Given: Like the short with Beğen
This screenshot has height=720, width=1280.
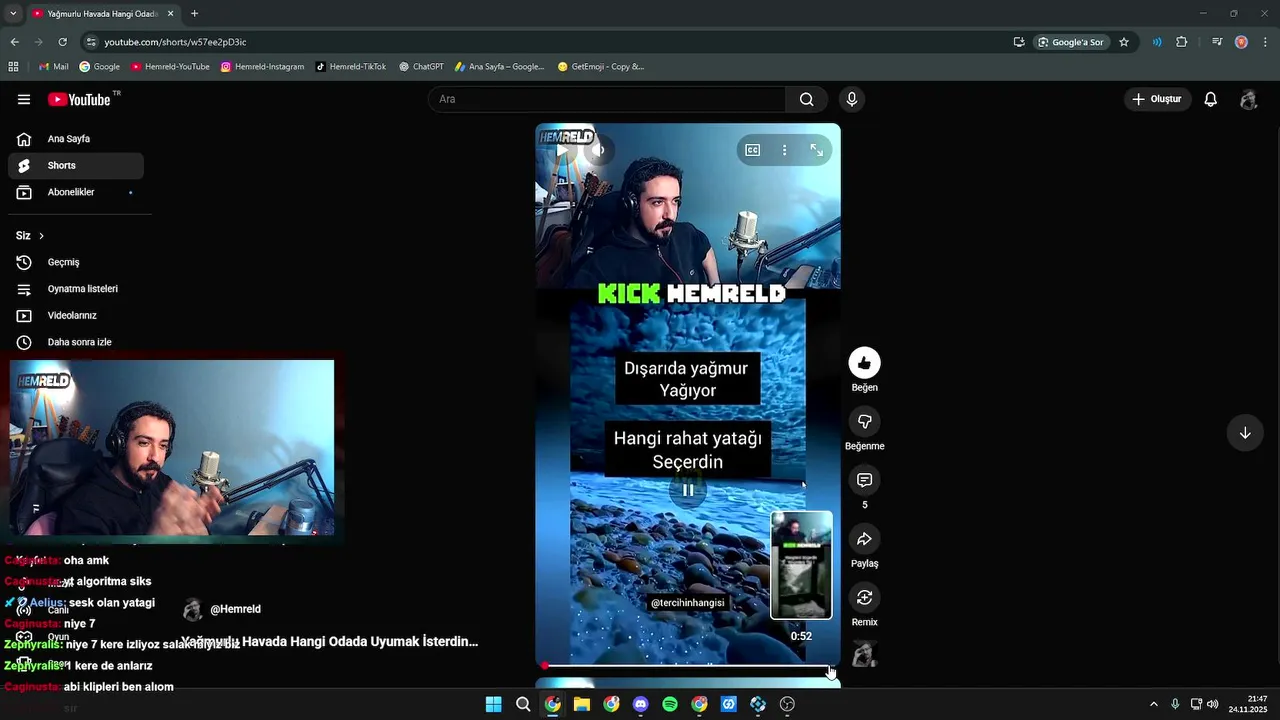Looking at the screenshot, I should coord(864,363).
